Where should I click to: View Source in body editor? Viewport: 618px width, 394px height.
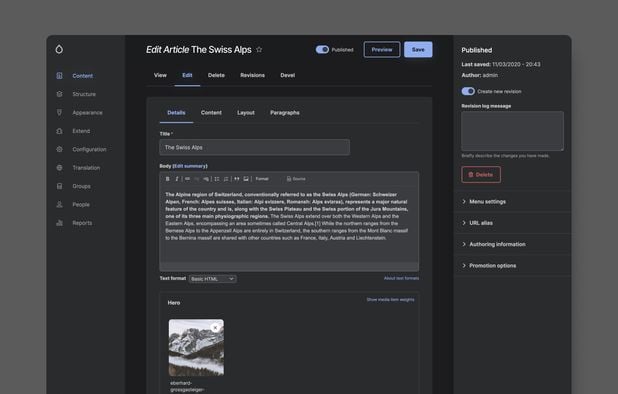coord(296,179)
